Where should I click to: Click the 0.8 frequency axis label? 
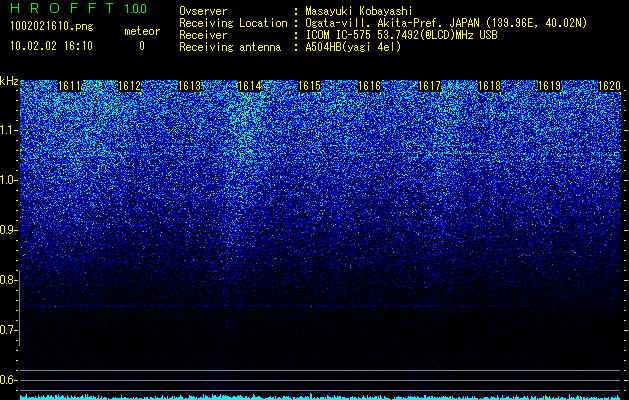point(8,280)
